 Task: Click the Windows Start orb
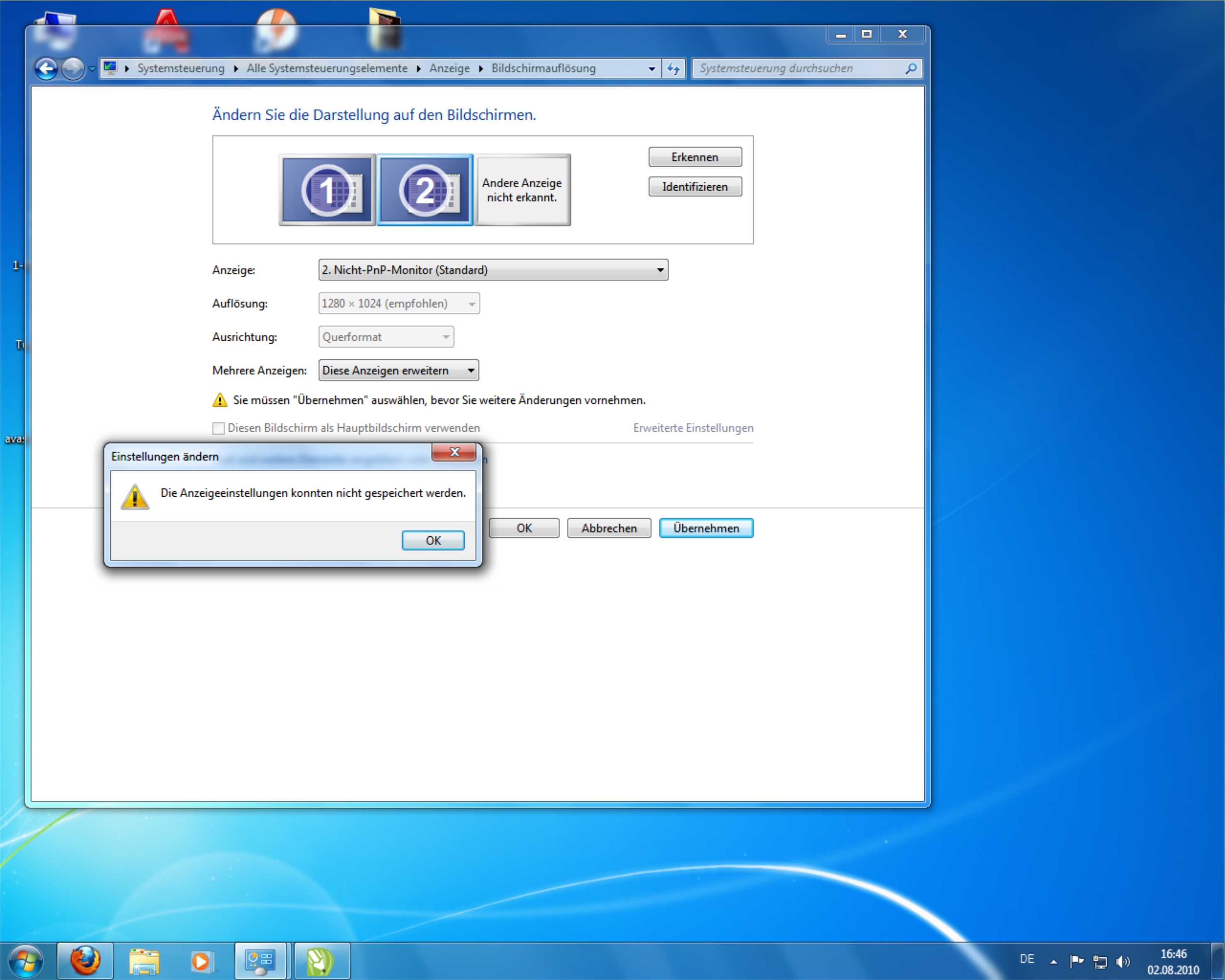pyautogui.click(x=26, y=961)
